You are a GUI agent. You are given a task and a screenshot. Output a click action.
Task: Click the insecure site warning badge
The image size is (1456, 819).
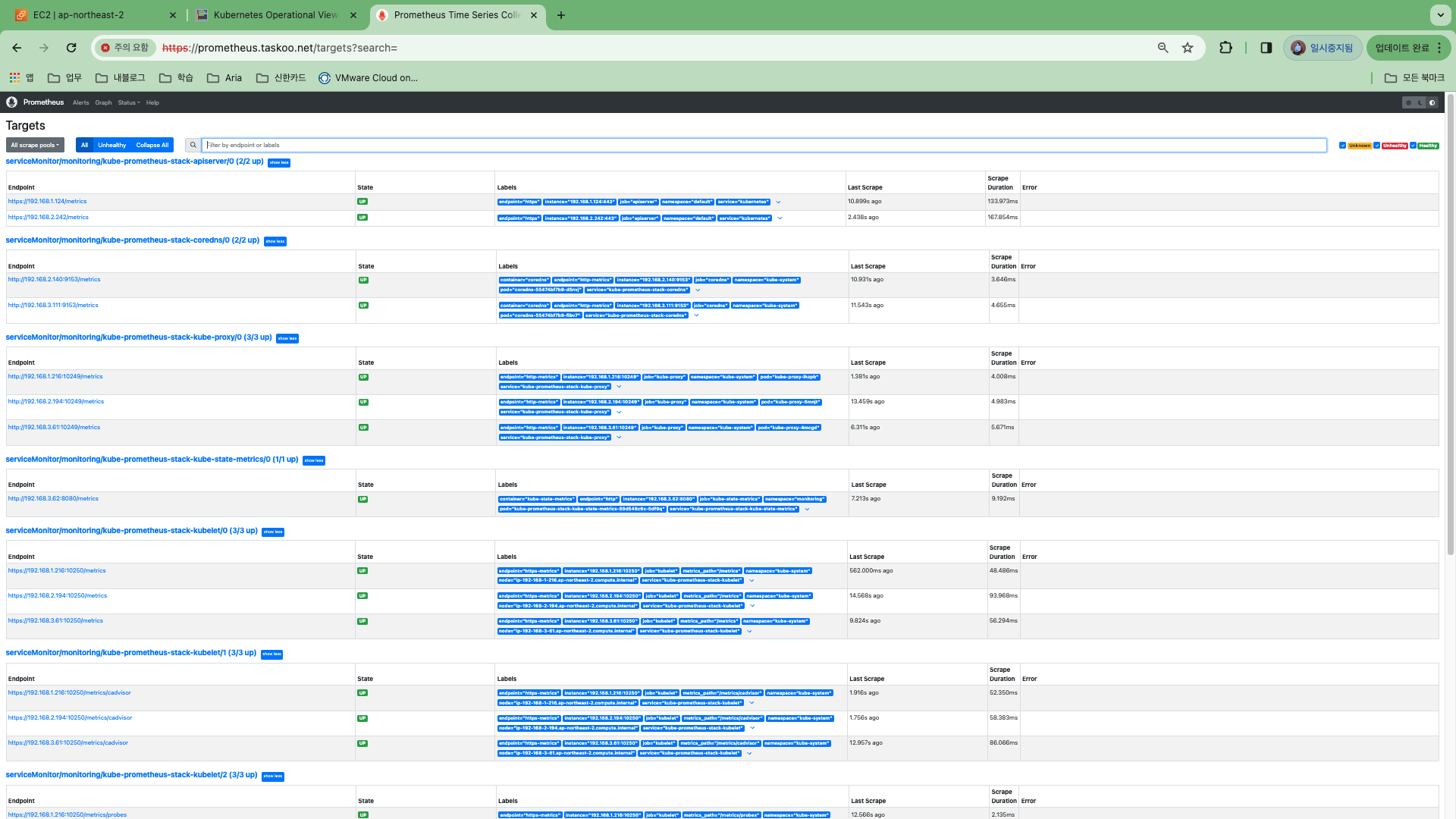coord(125,48)
